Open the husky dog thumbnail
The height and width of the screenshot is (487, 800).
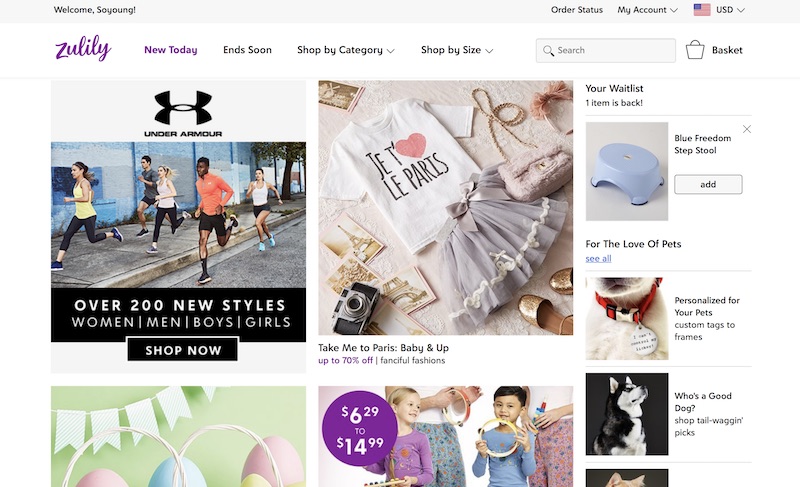pos(627,414)
